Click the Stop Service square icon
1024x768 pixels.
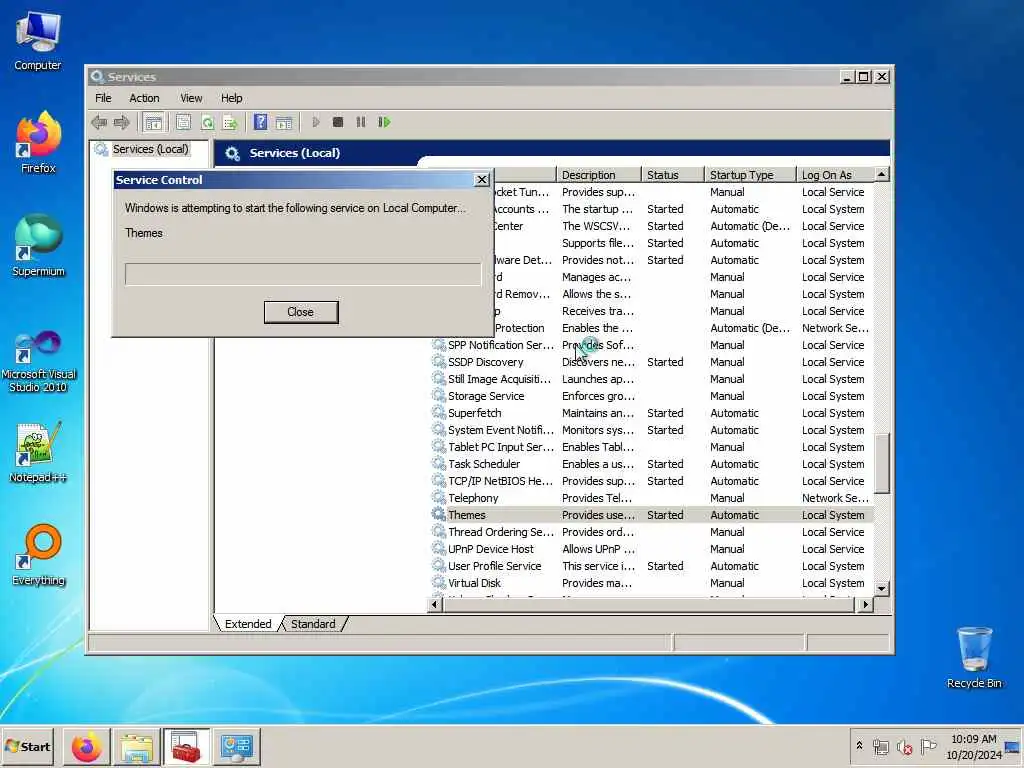click(338, 122)
